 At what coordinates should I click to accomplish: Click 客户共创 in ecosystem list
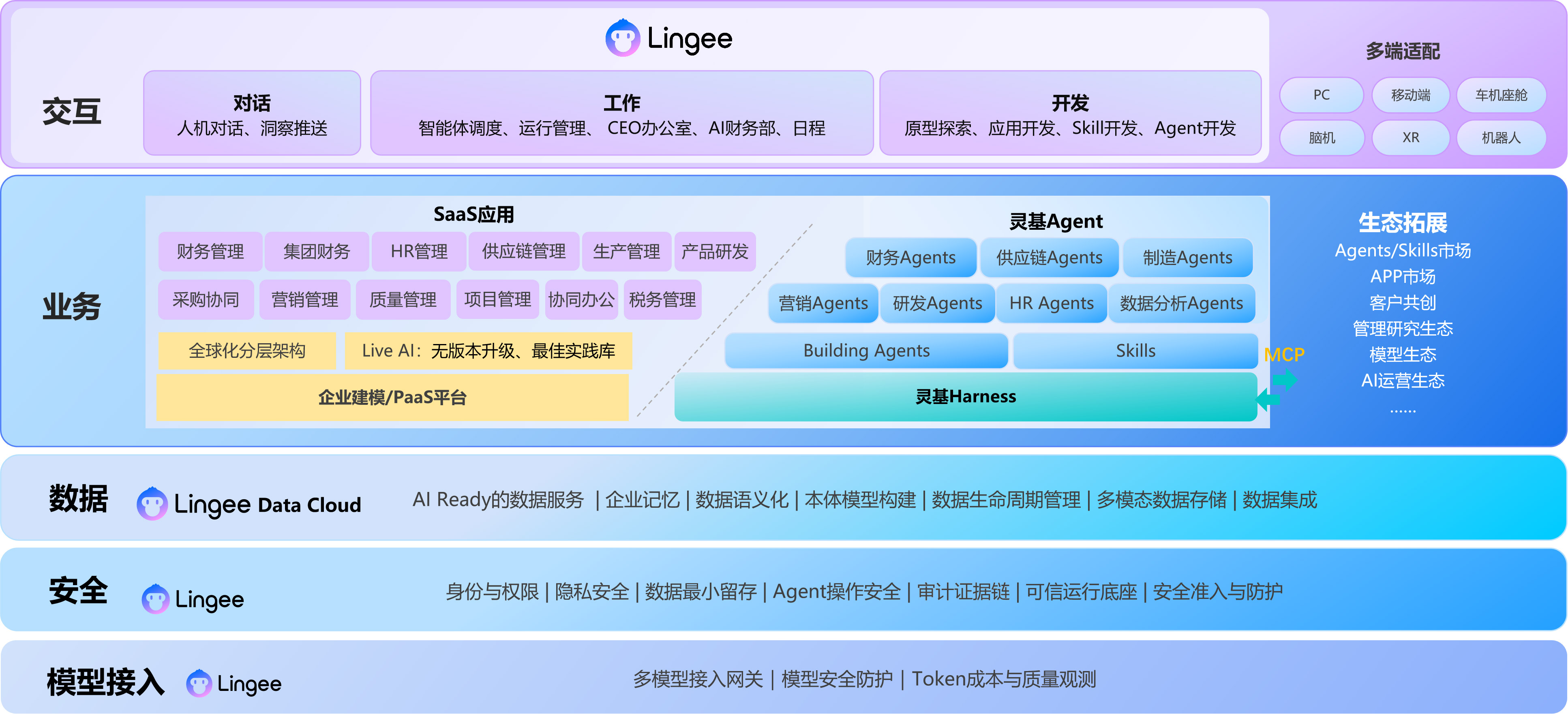click(x=1403, y=303)
